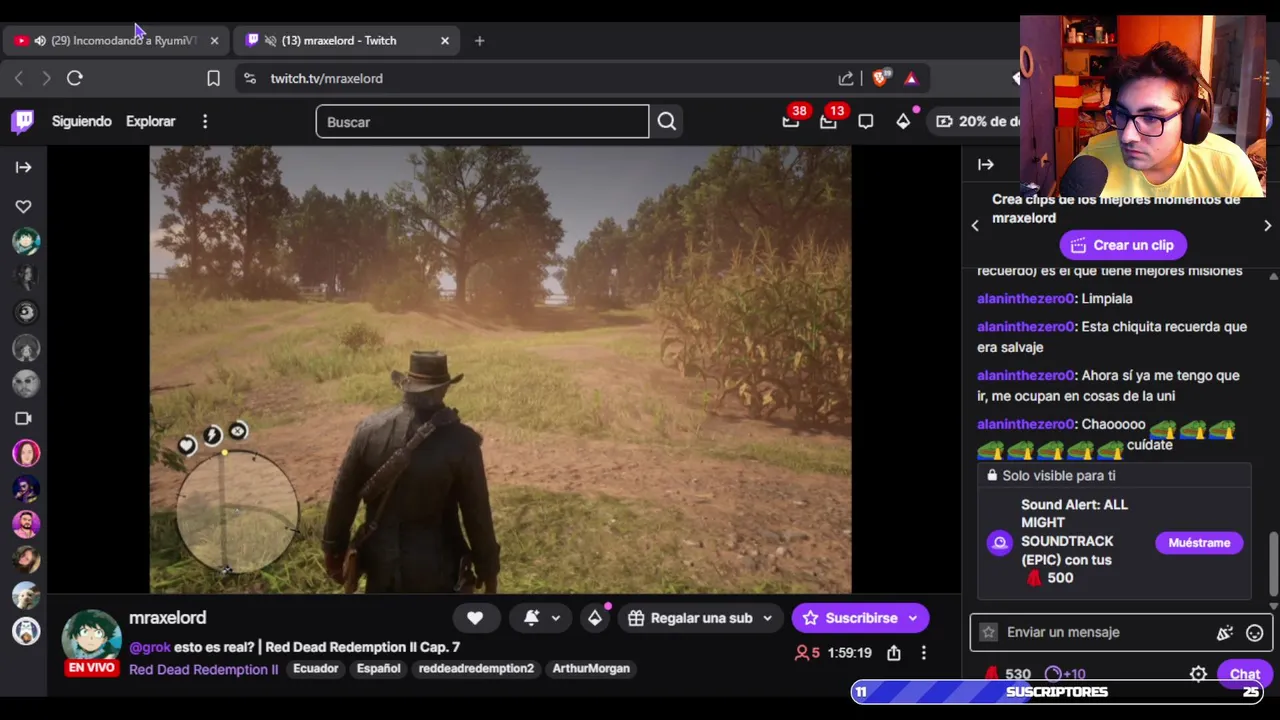Click the chat scrollbar thumb
The image size is (1280, 720).
click(1273, 564)
